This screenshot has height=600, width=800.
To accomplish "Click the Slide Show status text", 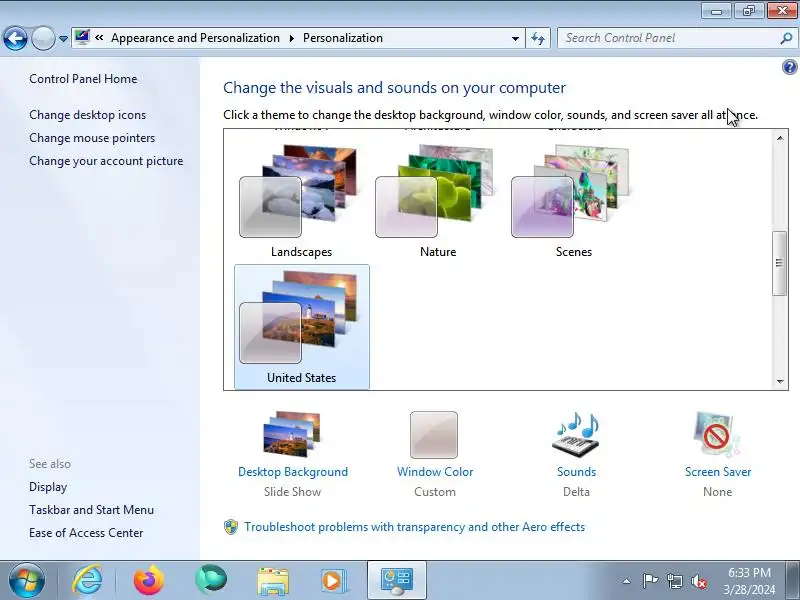I will pos(292,492).
